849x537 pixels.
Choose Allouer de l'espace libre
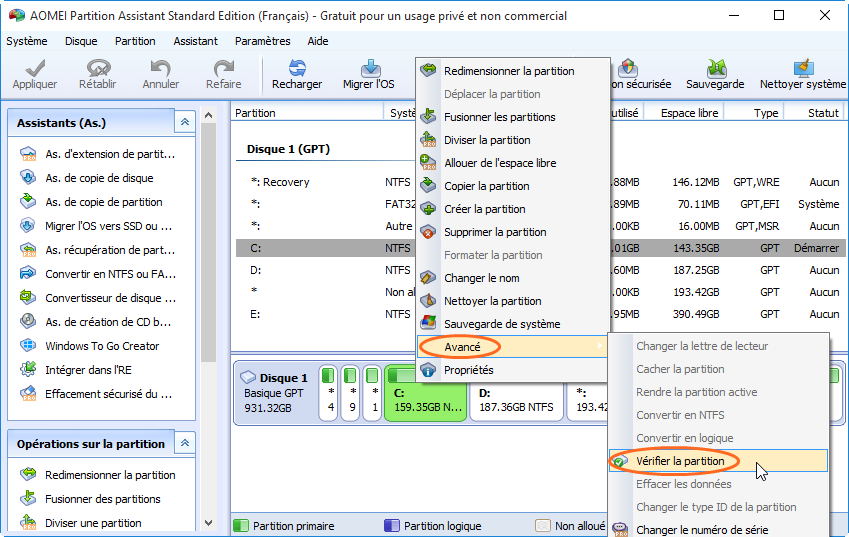[x=513, y=163]
